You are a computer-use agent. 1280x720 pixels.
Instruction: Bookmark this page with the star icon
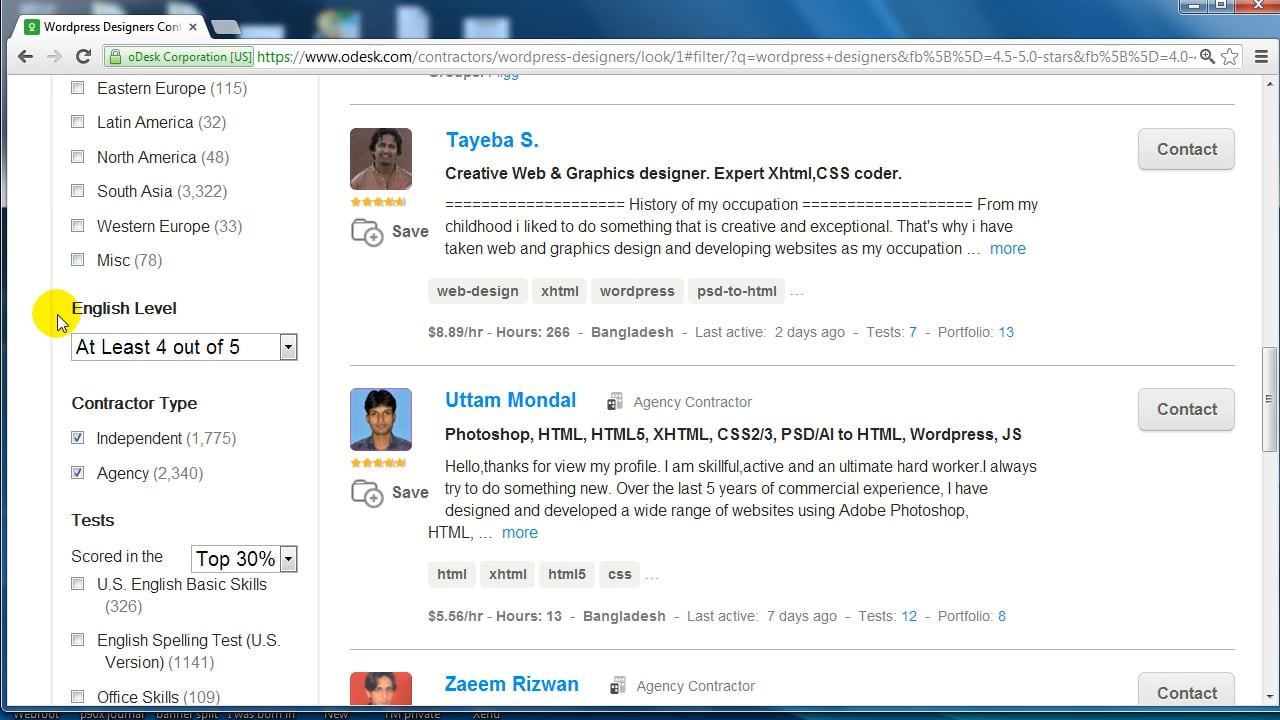click(1231, 57)
